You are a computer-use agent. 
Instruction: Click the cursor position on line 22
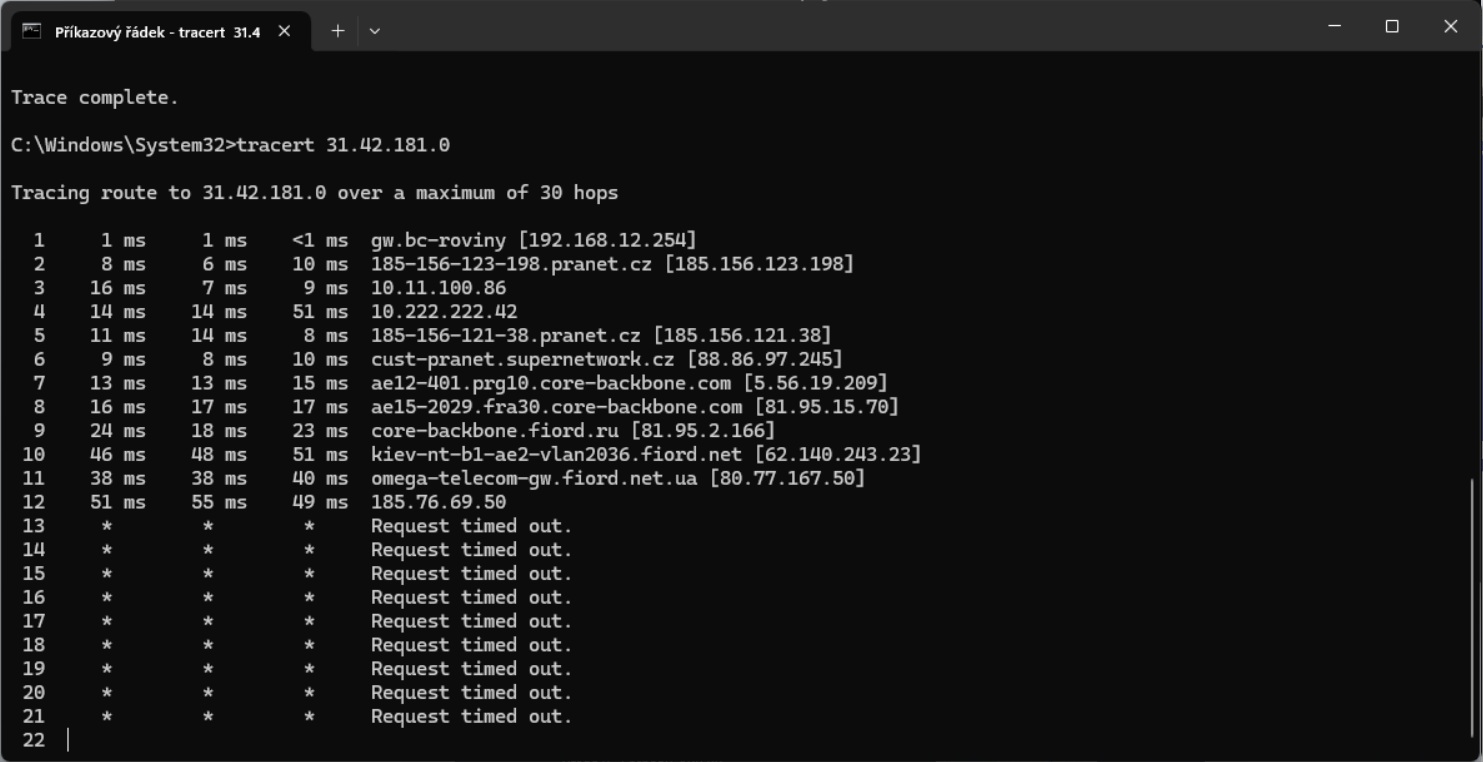click(69, 740)
